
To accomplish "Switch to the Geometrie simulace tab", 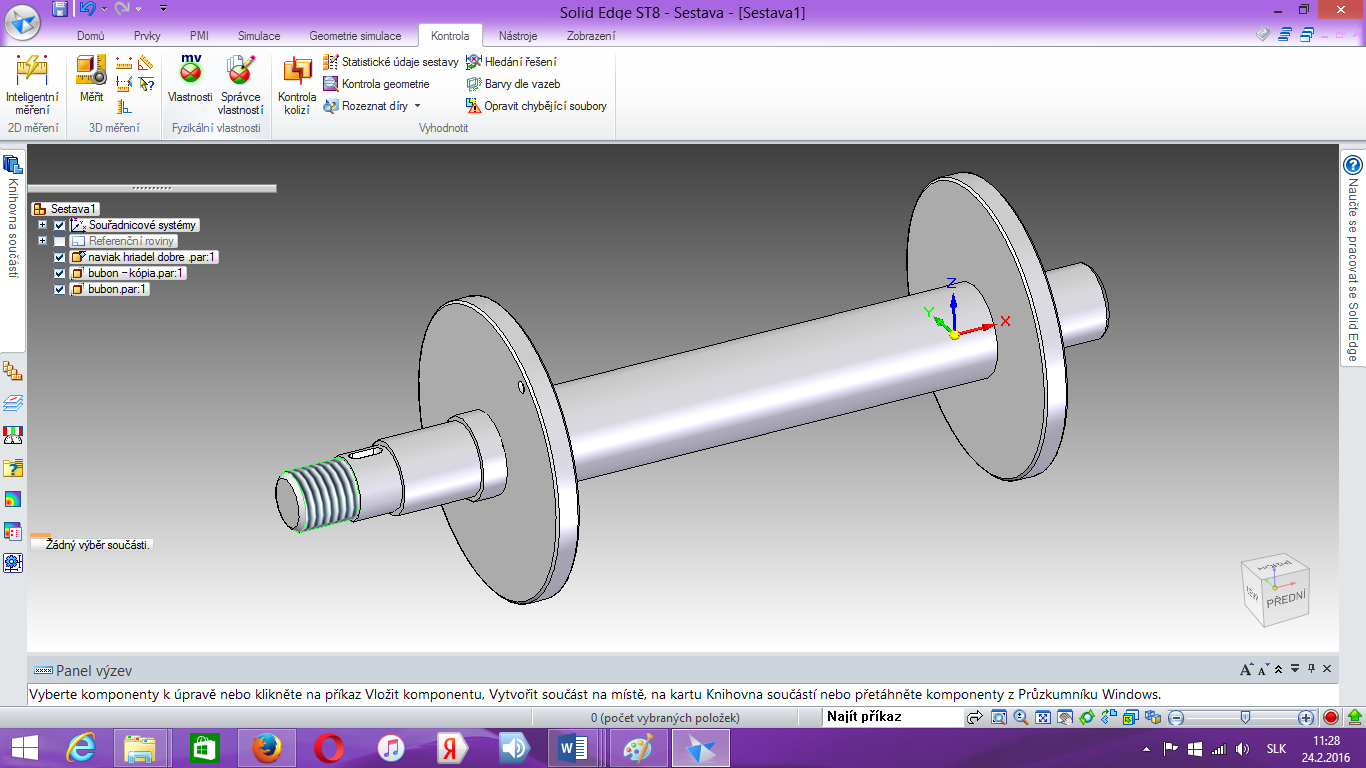I will (x=355, y=36).
